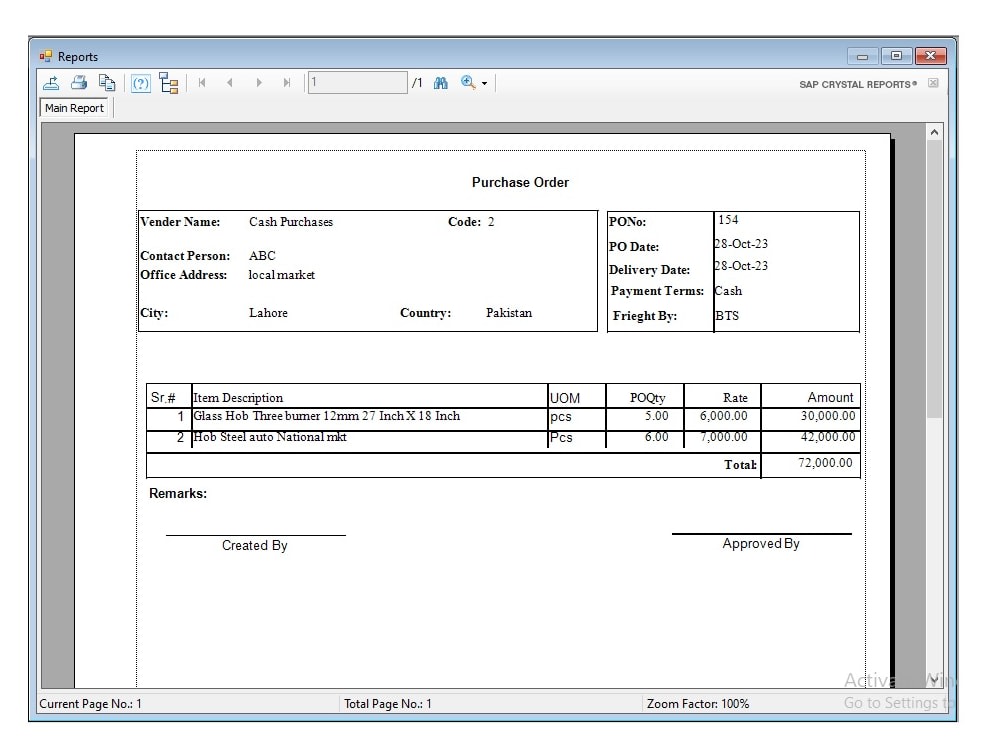Click the SAP Crystal Reports label

(858, 85)
